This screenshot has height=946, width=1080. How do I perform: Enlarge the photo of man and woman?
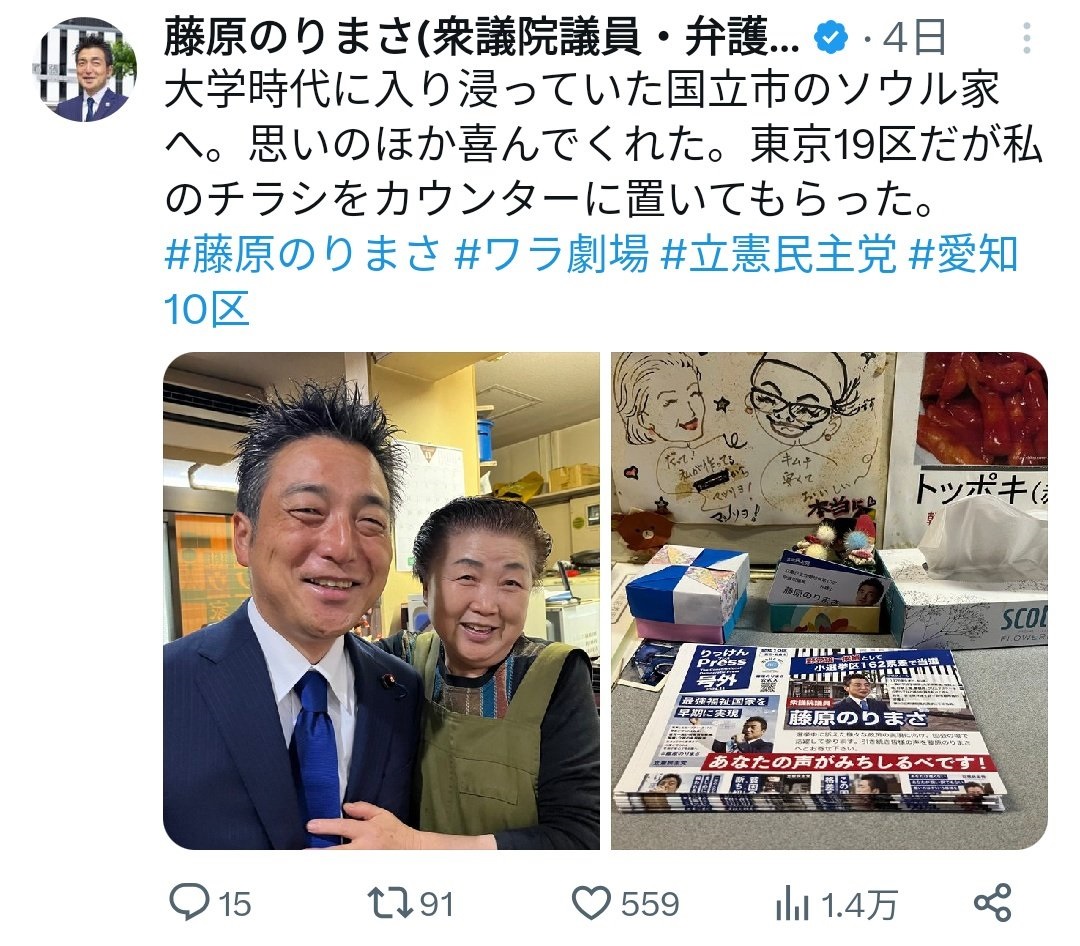(x=381, y=600)
